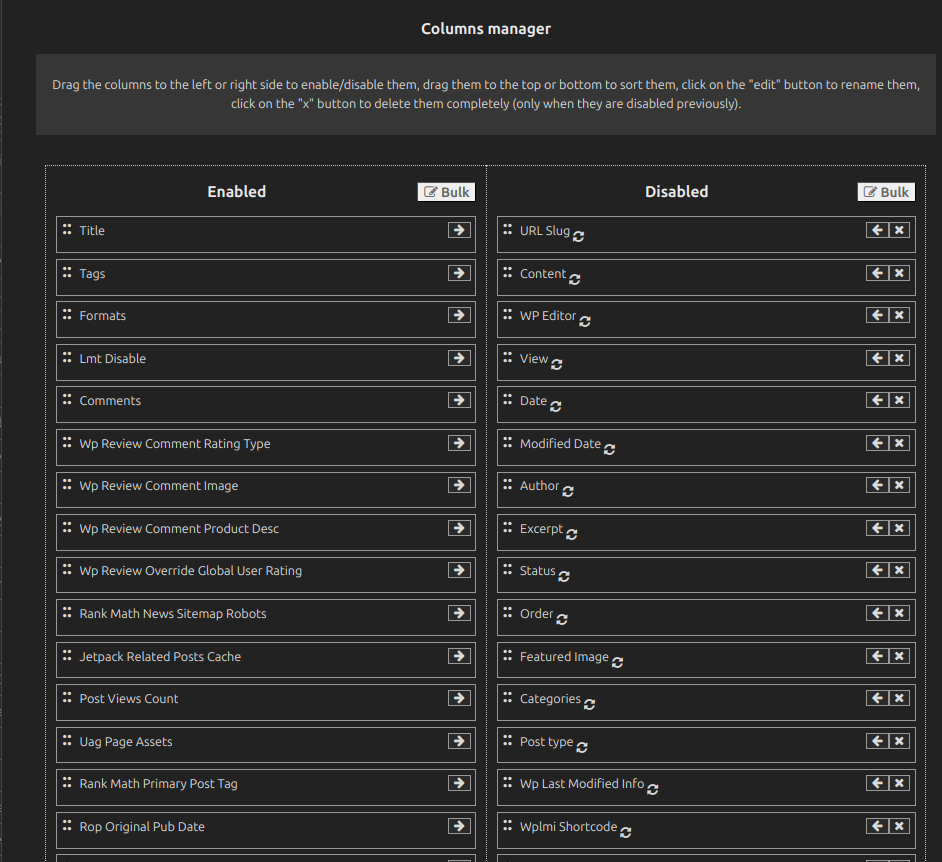
Task: Delete the Status column with x button
Action: coord(899,570)
